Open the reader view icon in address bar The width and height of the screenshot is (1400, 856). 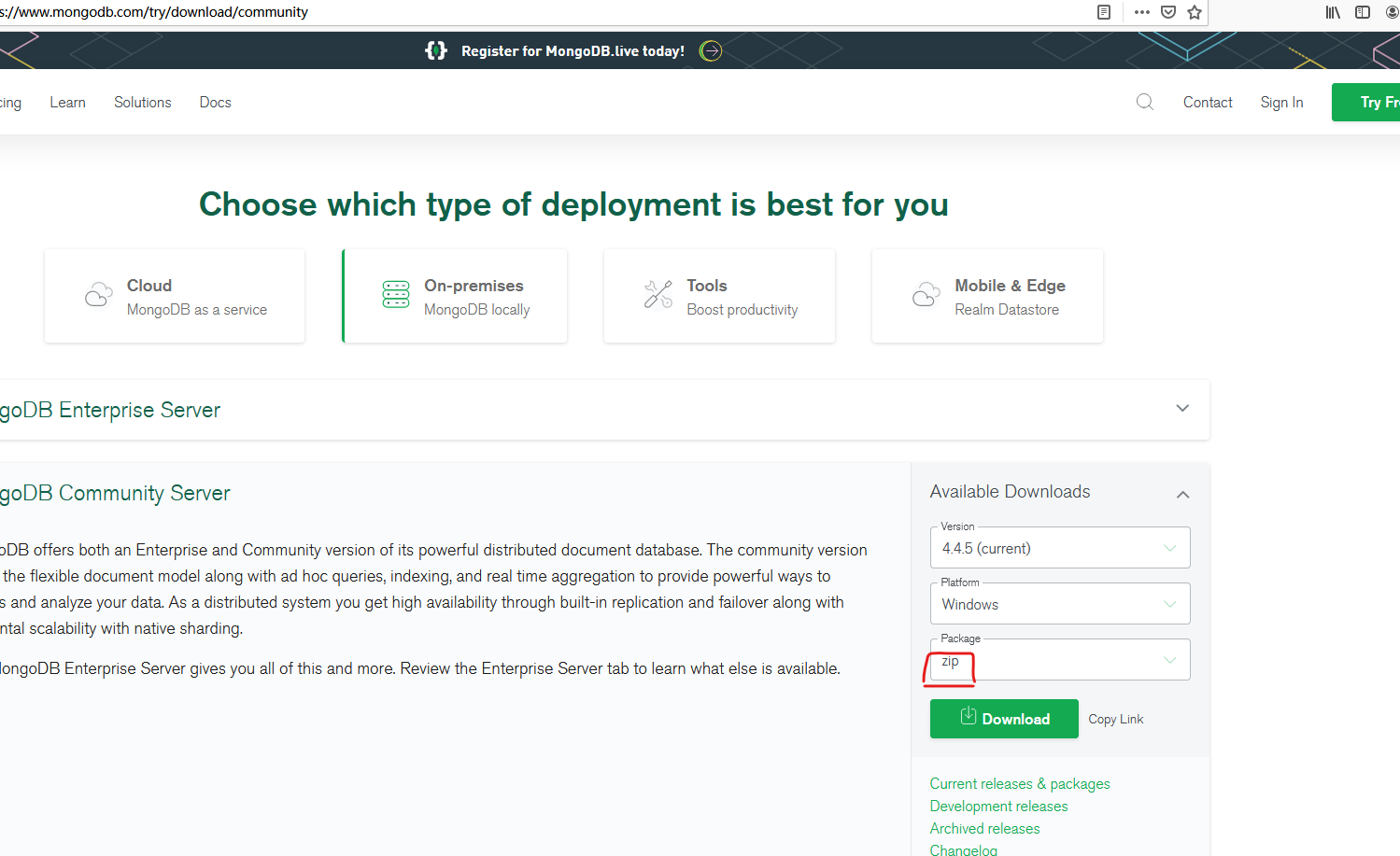[x=1104, y=12]
